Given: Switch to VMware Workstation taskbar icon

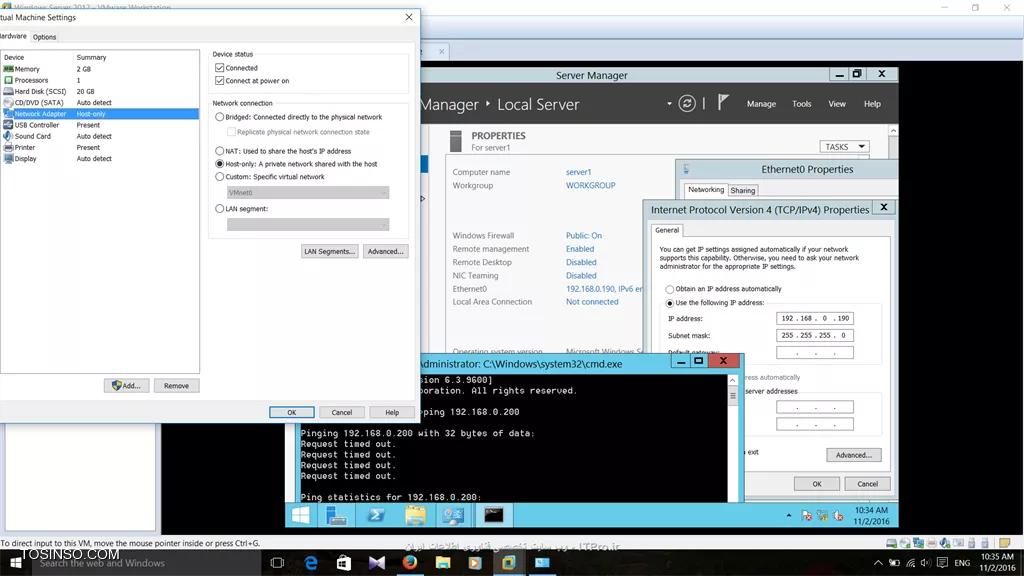Looking at the screenshot, I should pyautogui.click(x=509, y=562).
